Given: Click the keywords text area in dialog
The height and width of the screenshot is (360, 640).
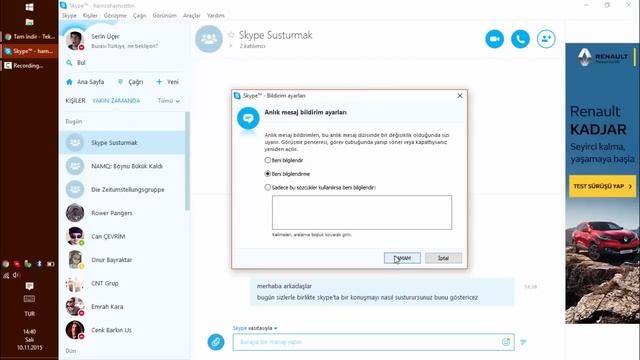Looking at the screenshot, I should (362, 212).
